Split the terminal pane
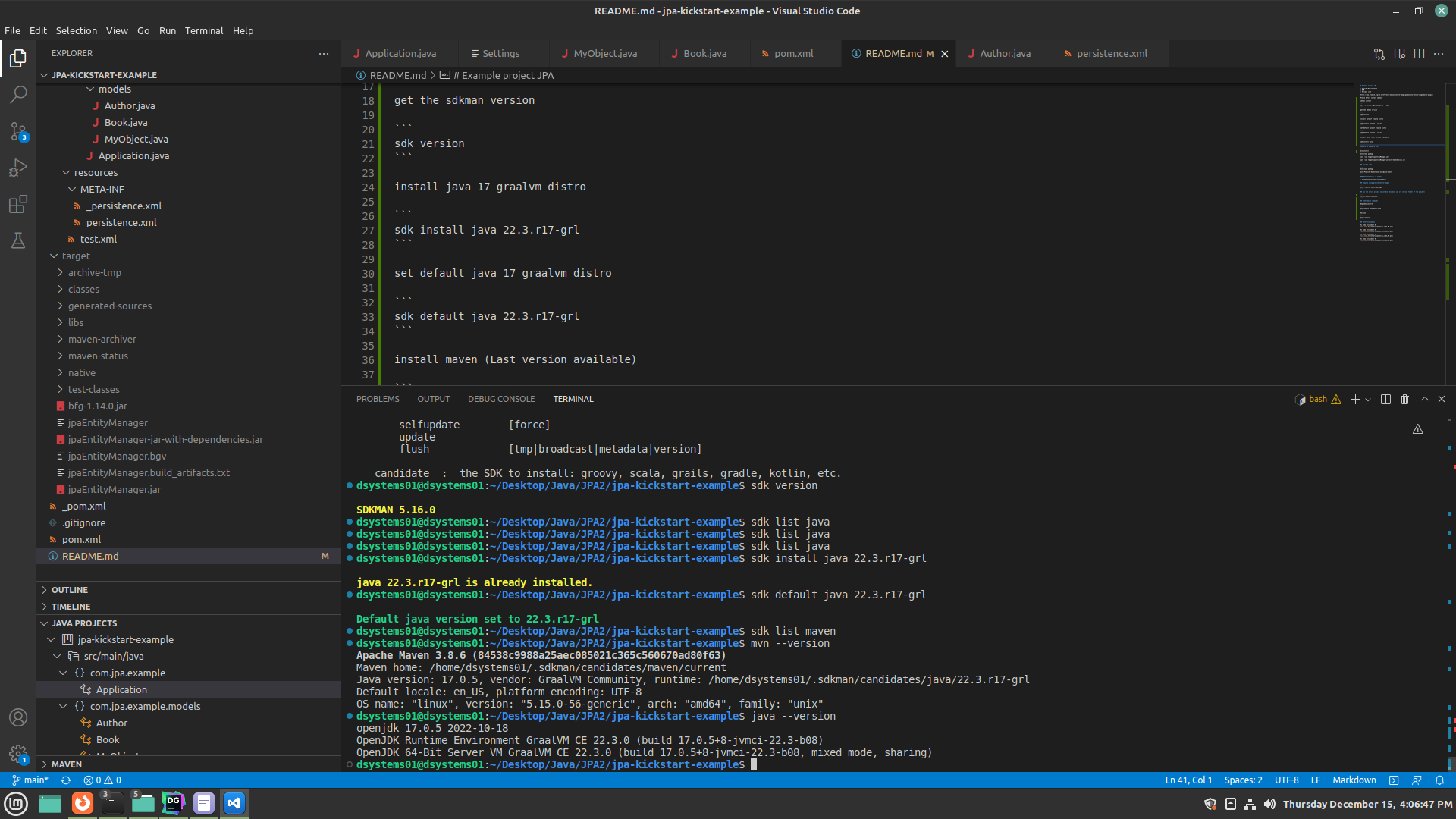 click(x=1385, y=399)
